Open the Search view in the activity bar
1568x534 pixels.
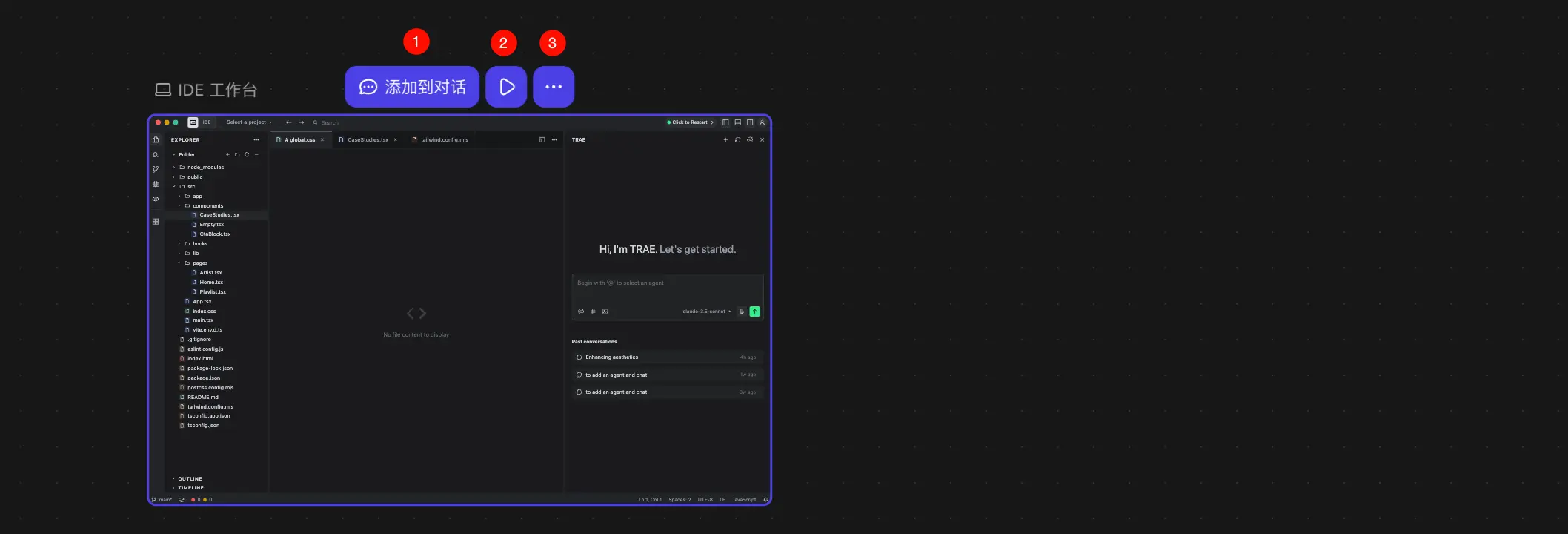(156, 154)
